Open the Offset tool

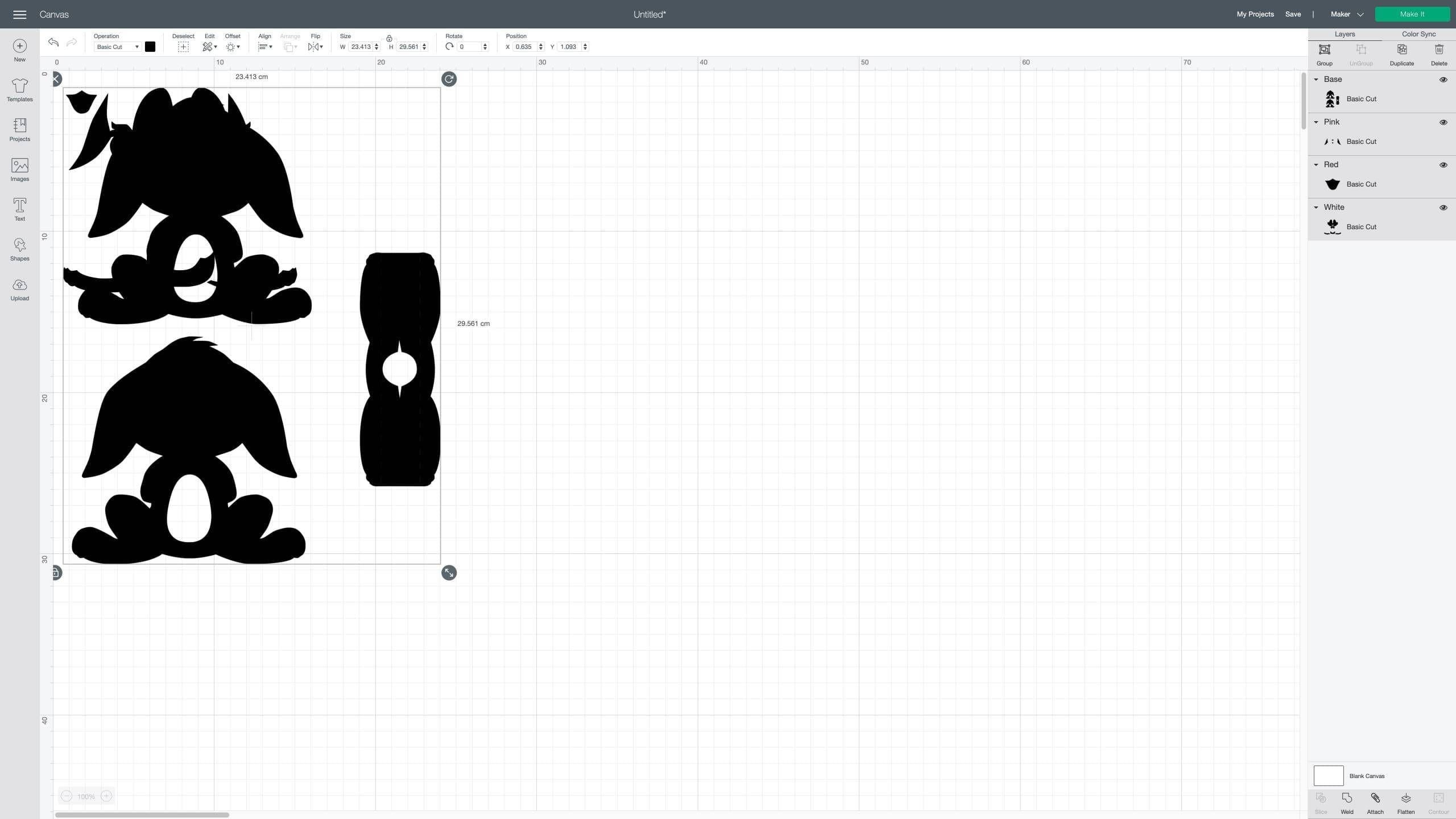[233, 47]
